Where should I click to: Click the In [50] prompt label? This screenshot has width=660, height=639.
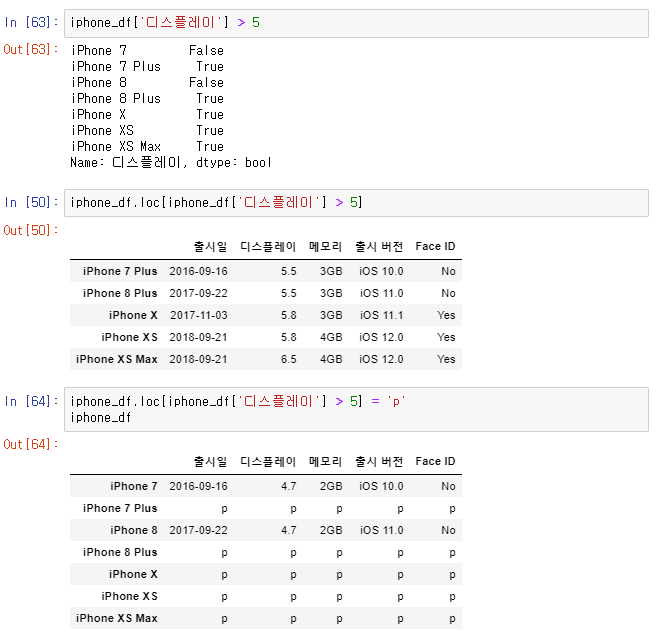click(31, 202)
